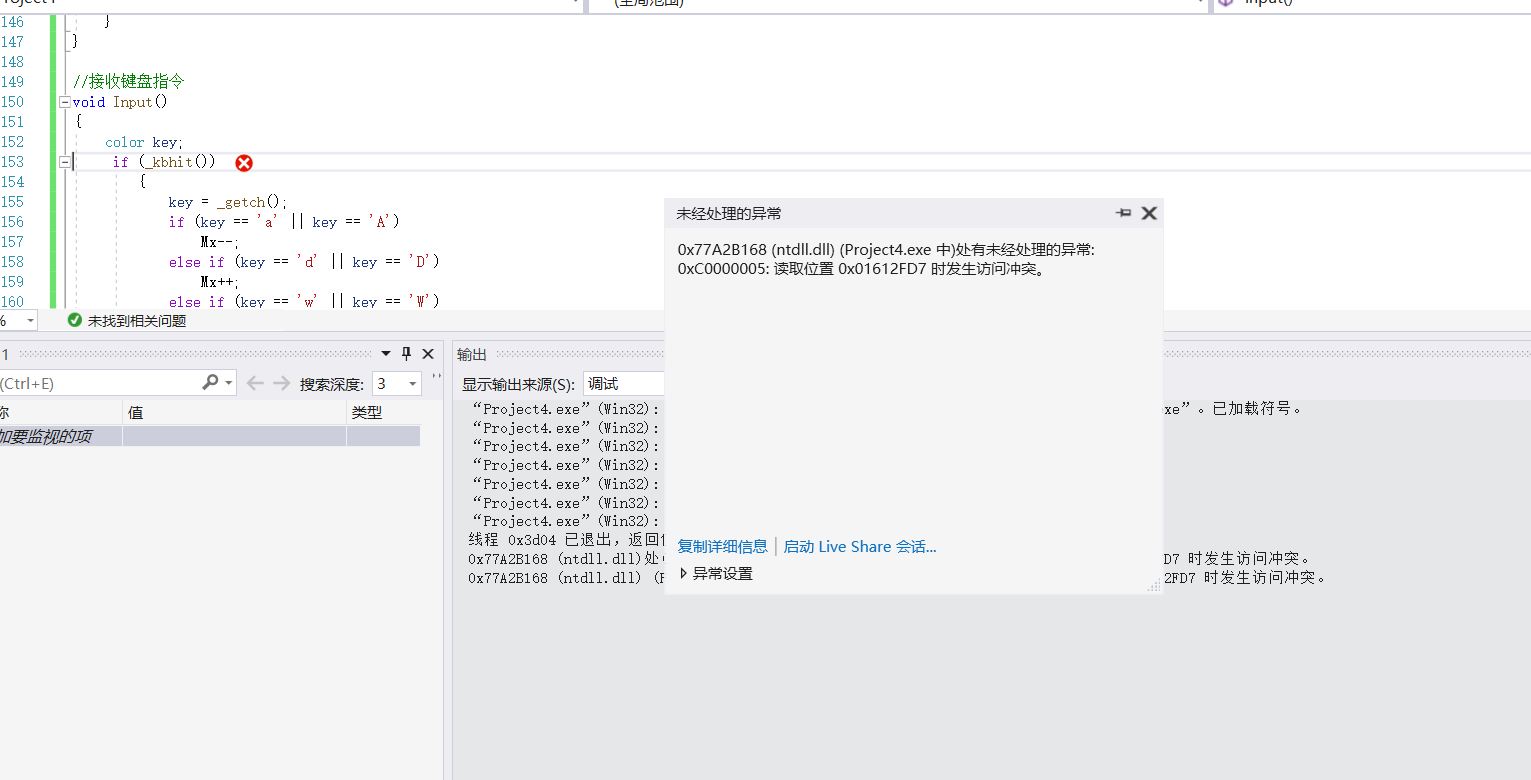Viewport: 1531px width, 780px height.
Task: Open the output source dropdown showing 调试
Action: point(624,383)
